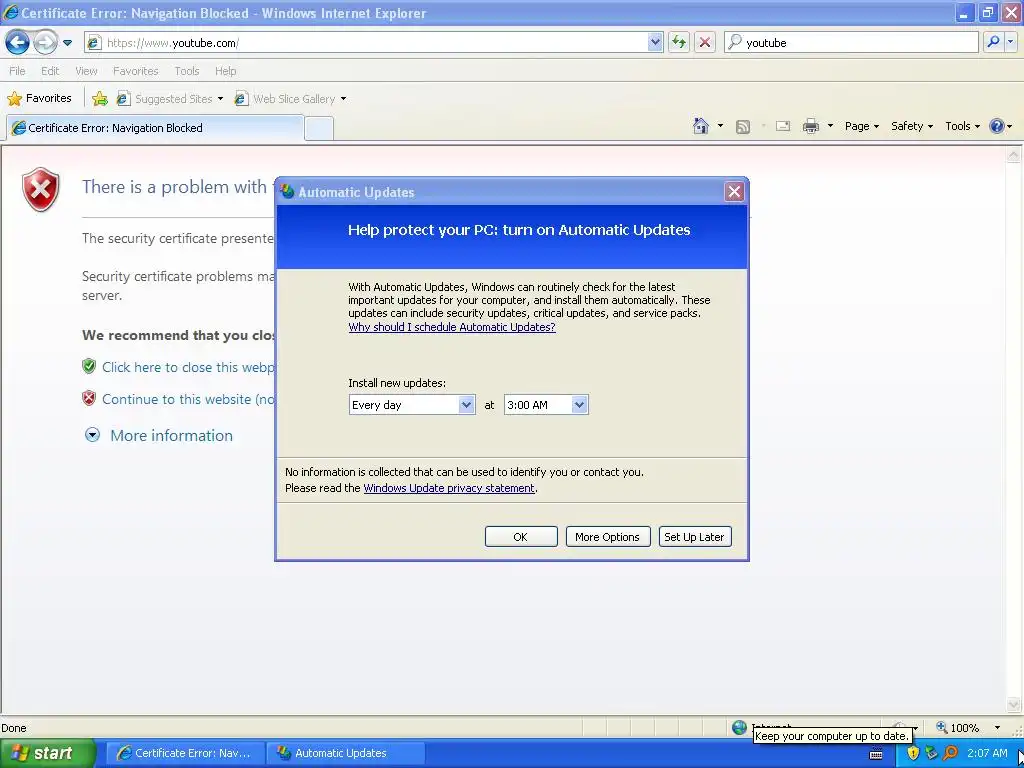Click the RSS Feeds icon

(743, 127)
